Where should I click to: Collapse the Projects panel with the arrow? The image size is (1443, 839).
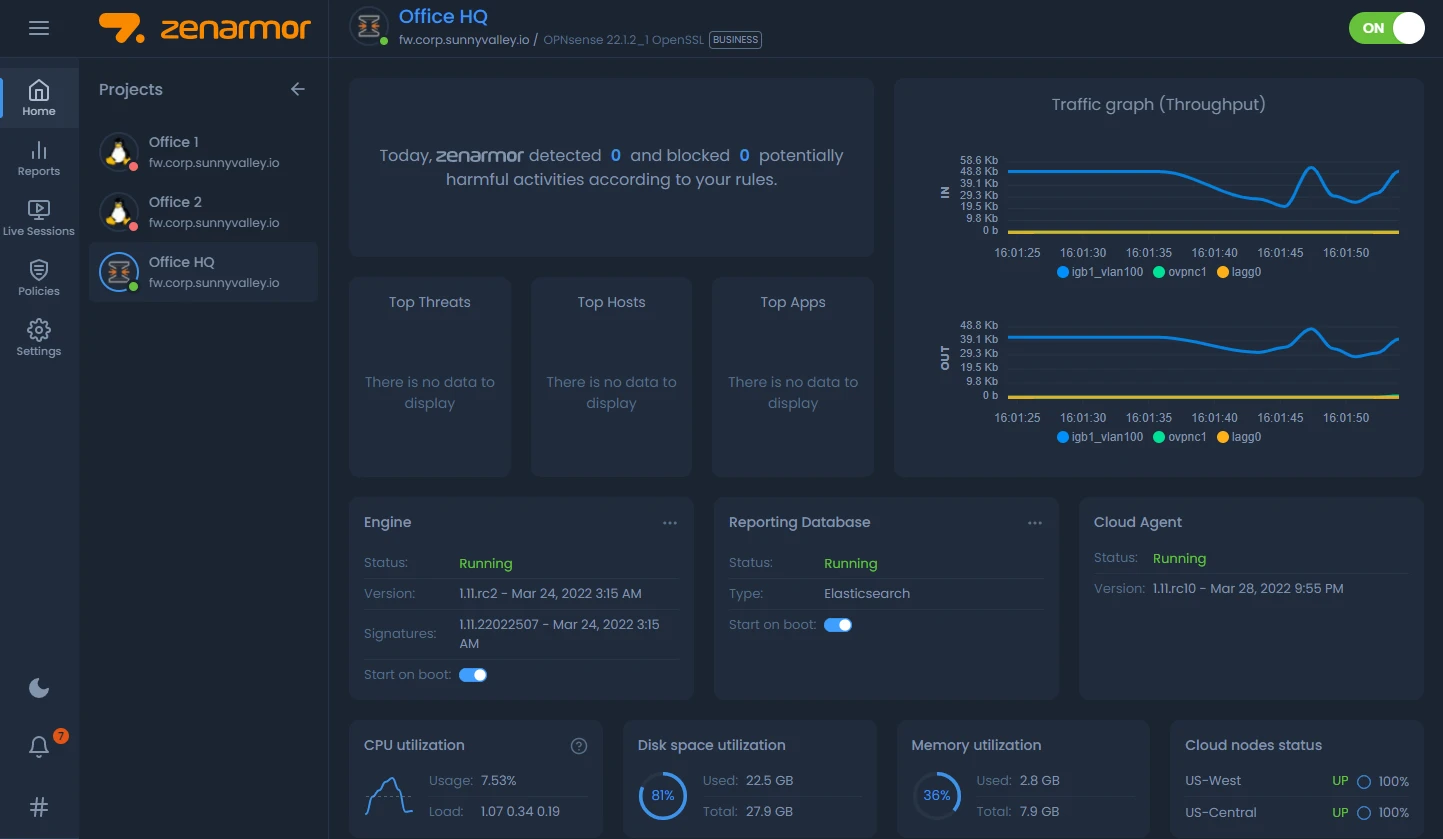pos(297,89)
